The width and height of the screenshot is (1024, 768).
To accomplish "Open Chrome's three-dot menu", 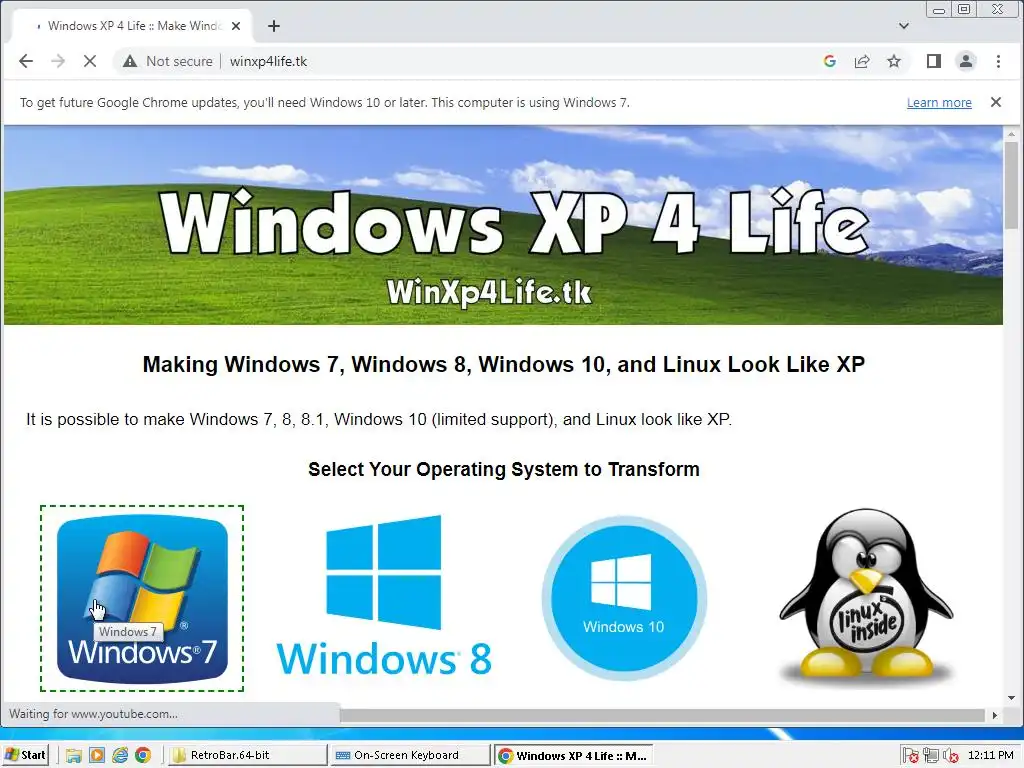I will point(998,61).
